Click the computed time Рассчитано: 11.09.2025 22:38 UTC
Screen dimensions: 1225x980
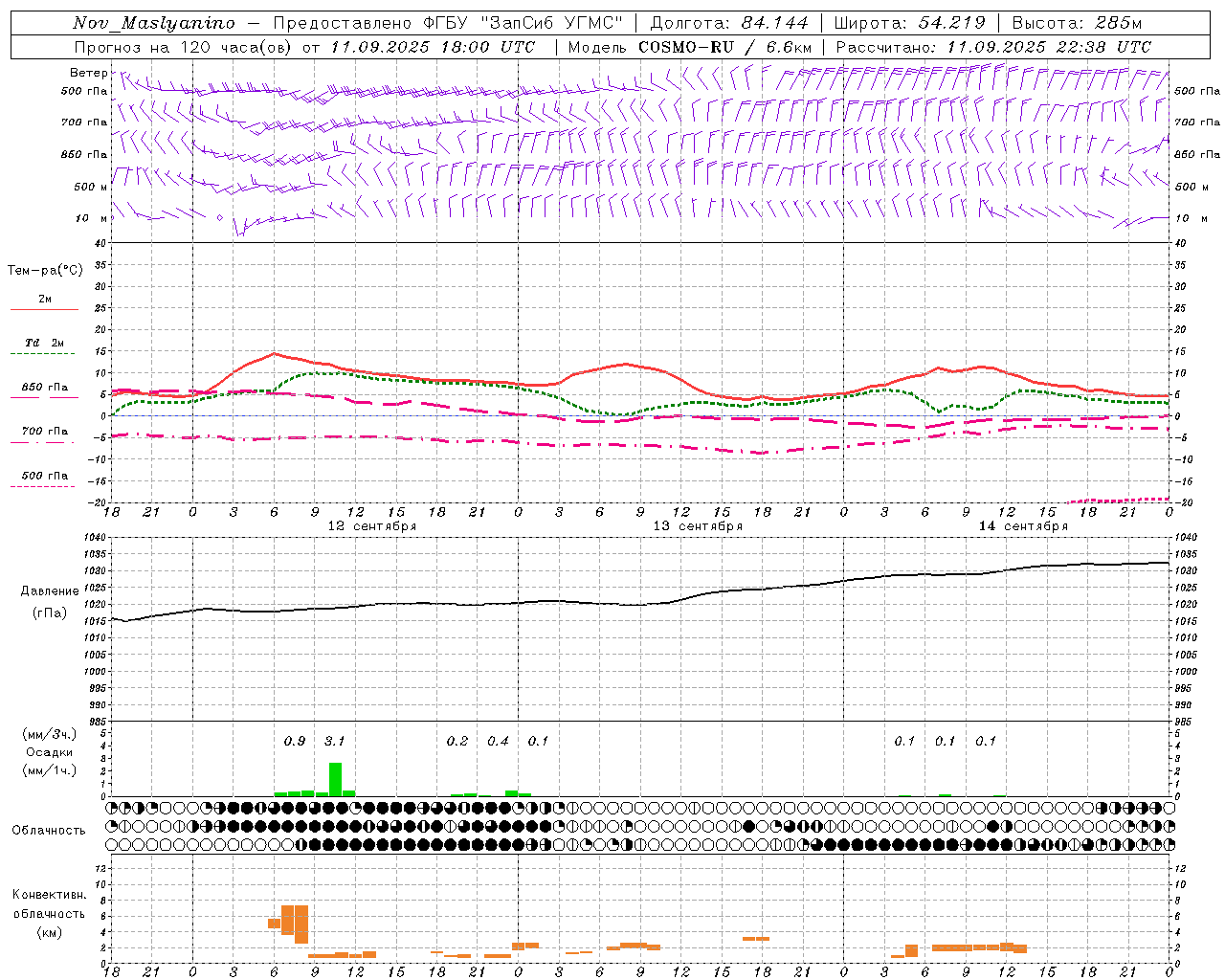993,46
